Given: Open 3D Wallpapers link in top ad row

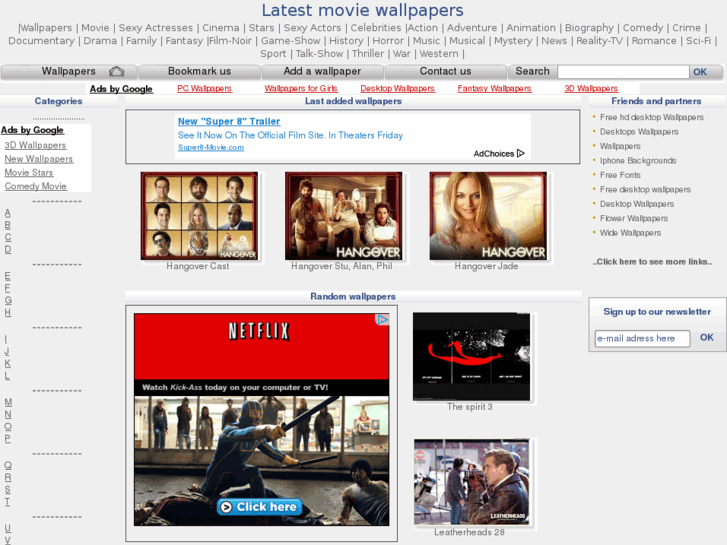Looking at the screenshot, I should [591, 88].
